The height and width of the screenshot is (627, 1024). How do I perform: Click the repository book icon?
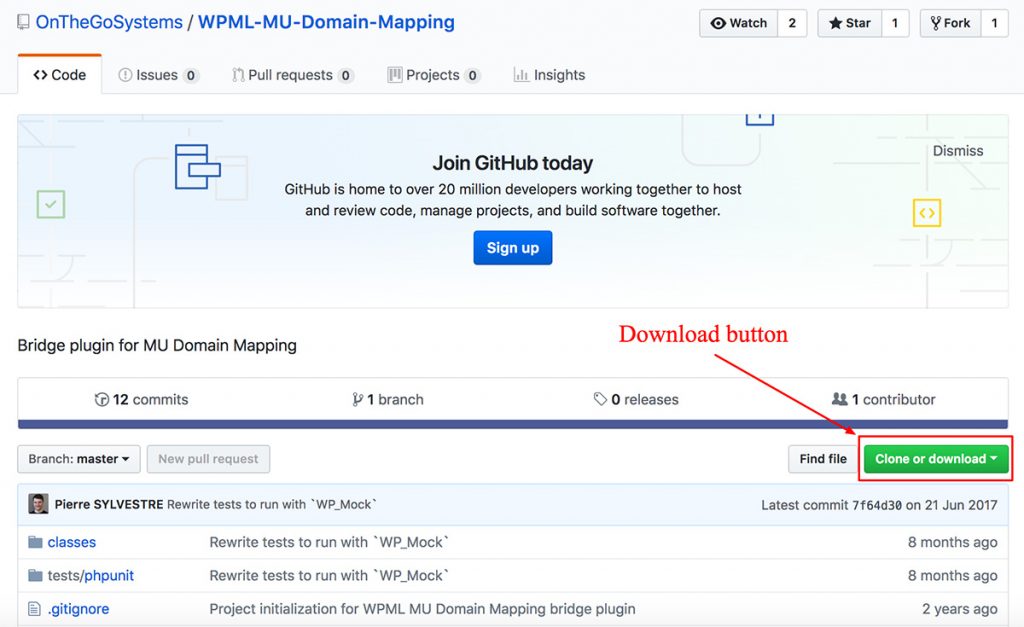pos(24,22)
